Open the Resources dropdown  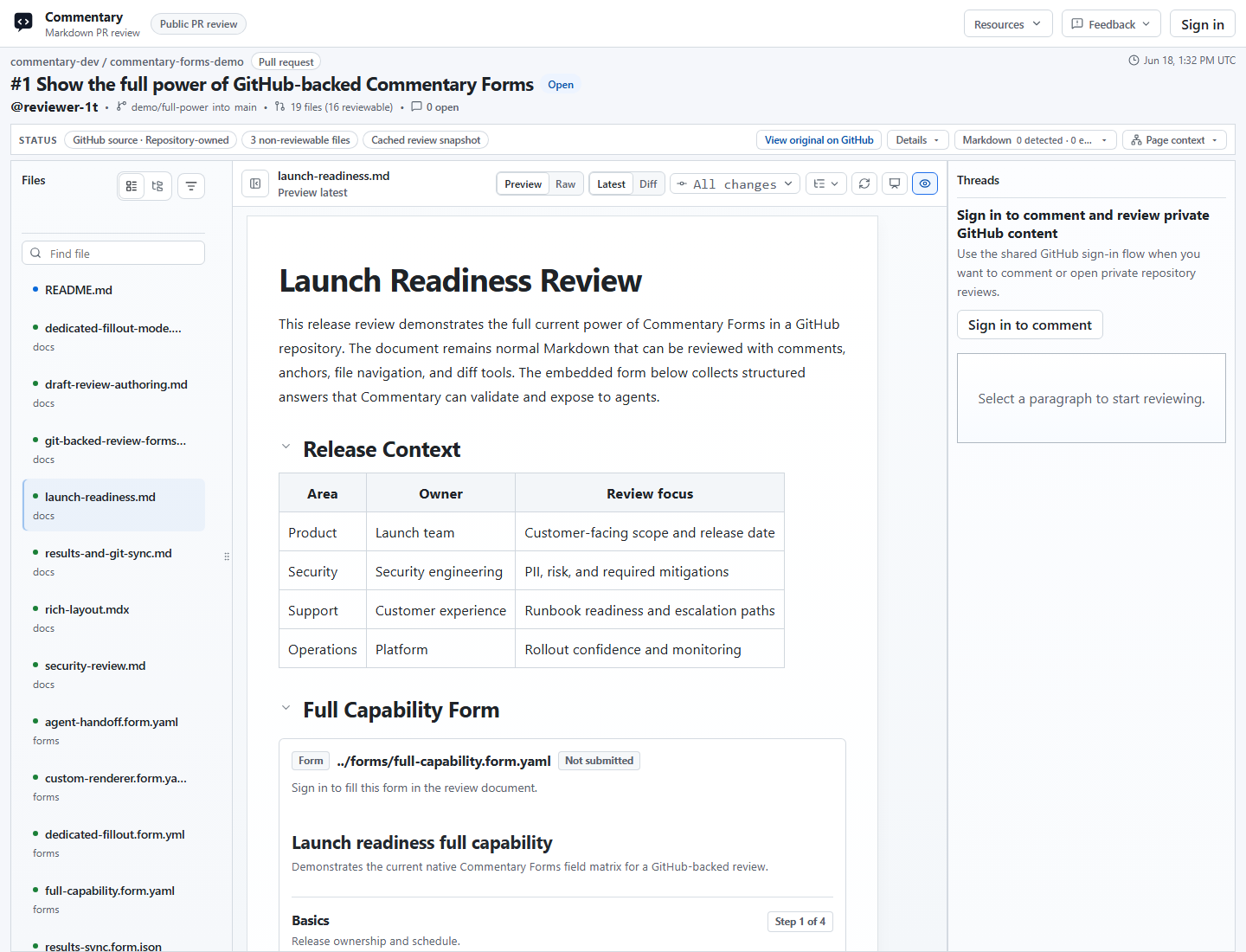(x=1008, y=24)
